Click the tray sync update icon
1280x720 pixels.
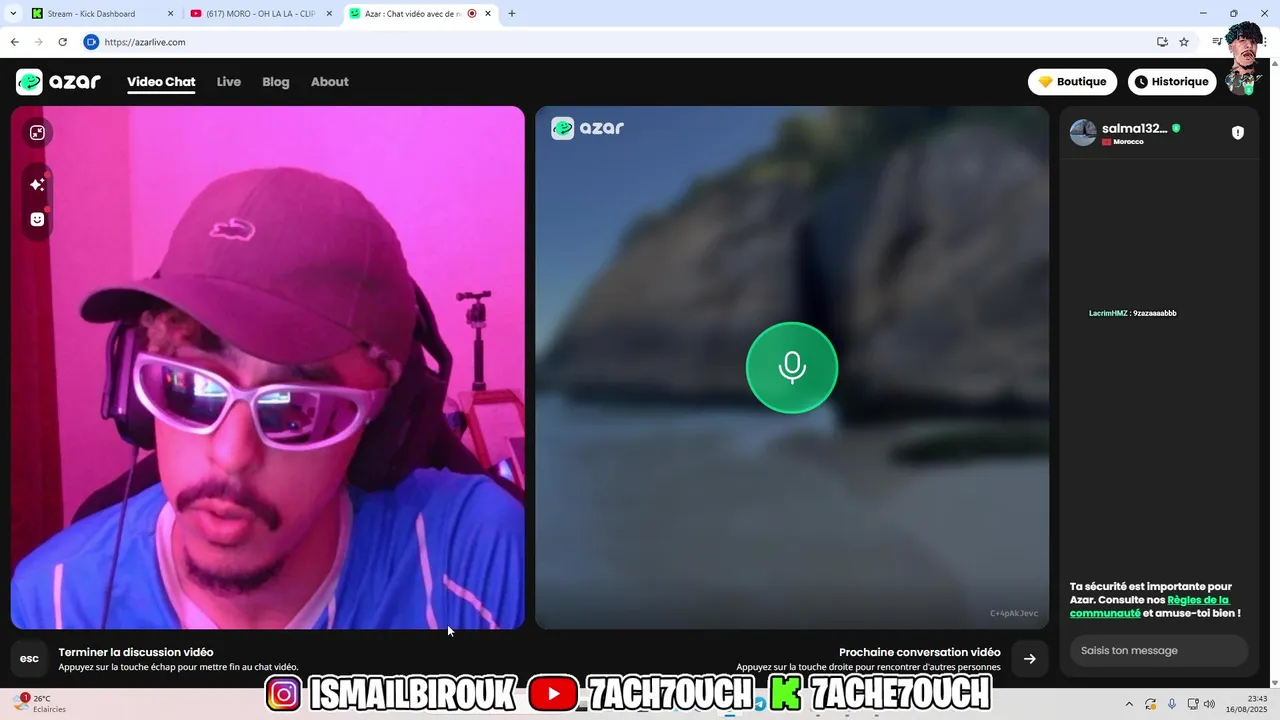1151,704
